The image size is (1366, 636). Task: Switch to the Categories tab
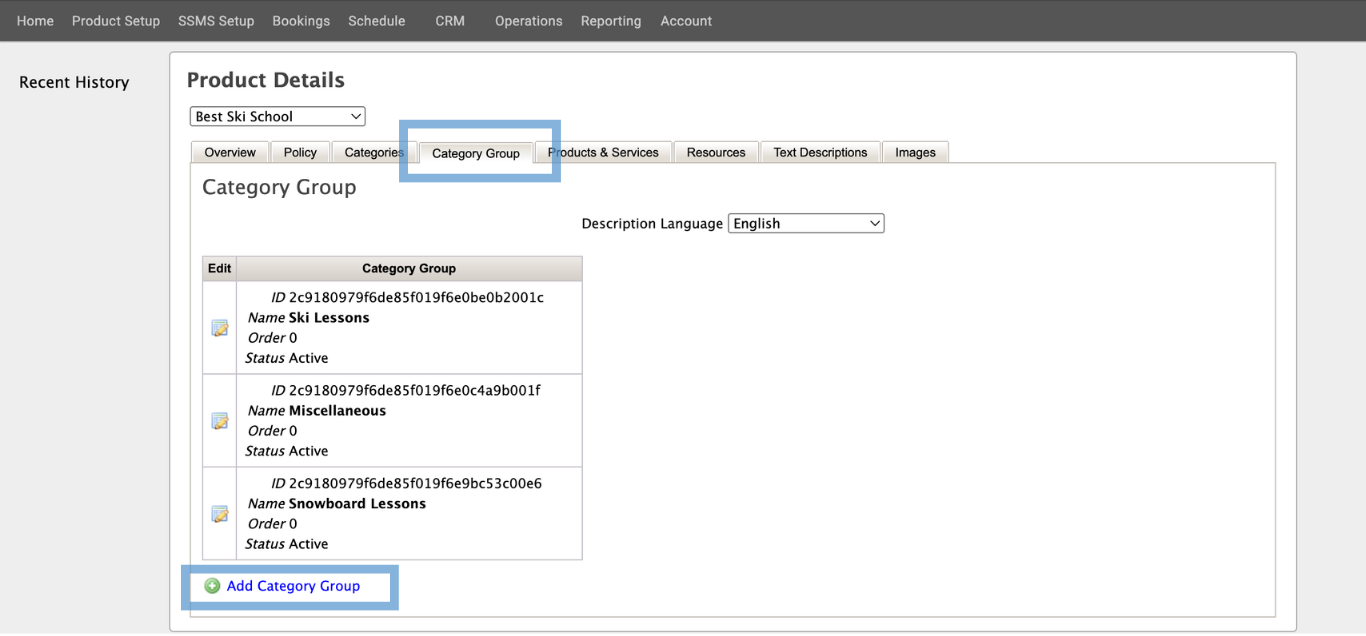point(374,152)
